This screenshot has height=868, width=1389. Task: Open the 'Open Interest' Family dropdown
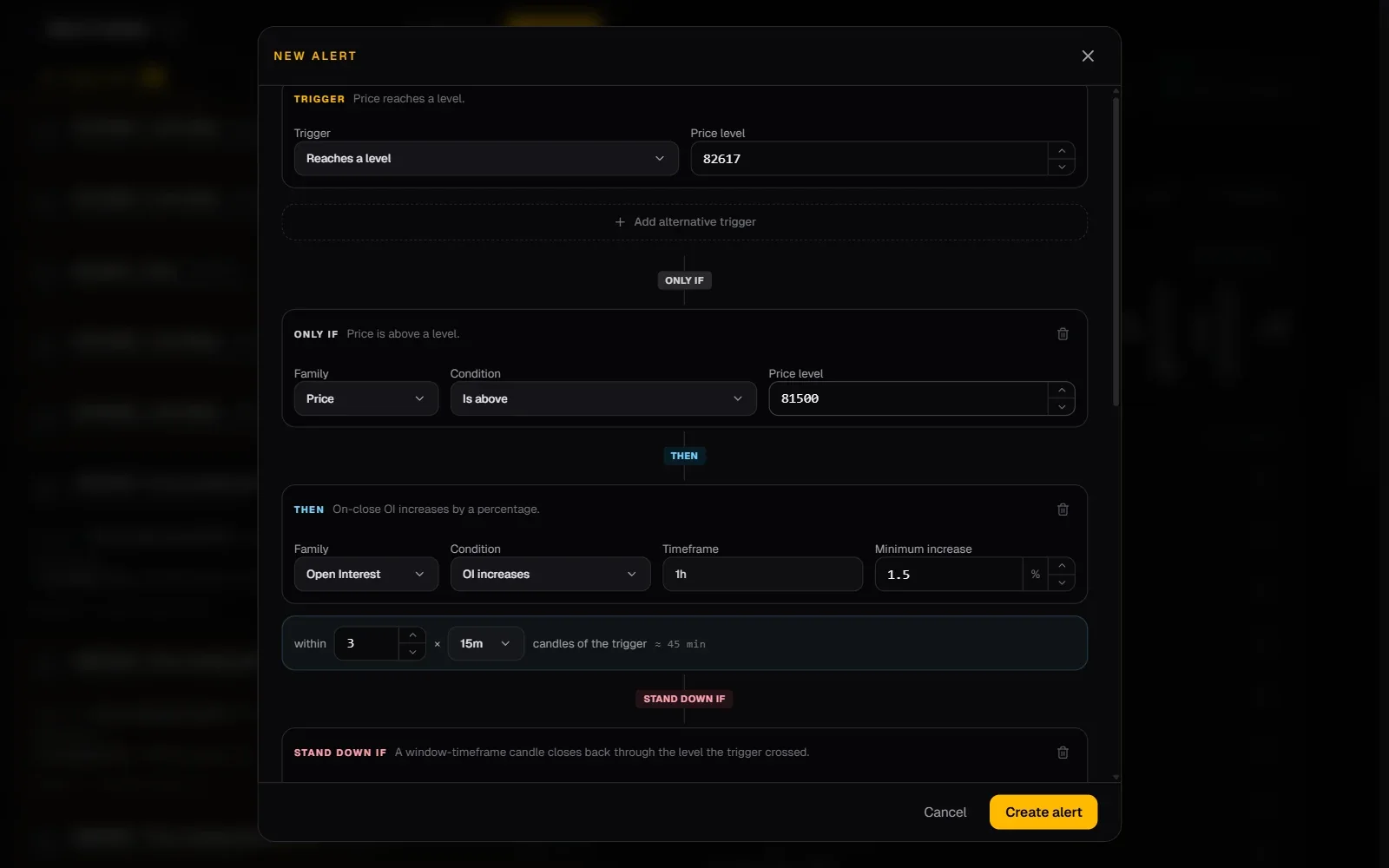(366, 574)
